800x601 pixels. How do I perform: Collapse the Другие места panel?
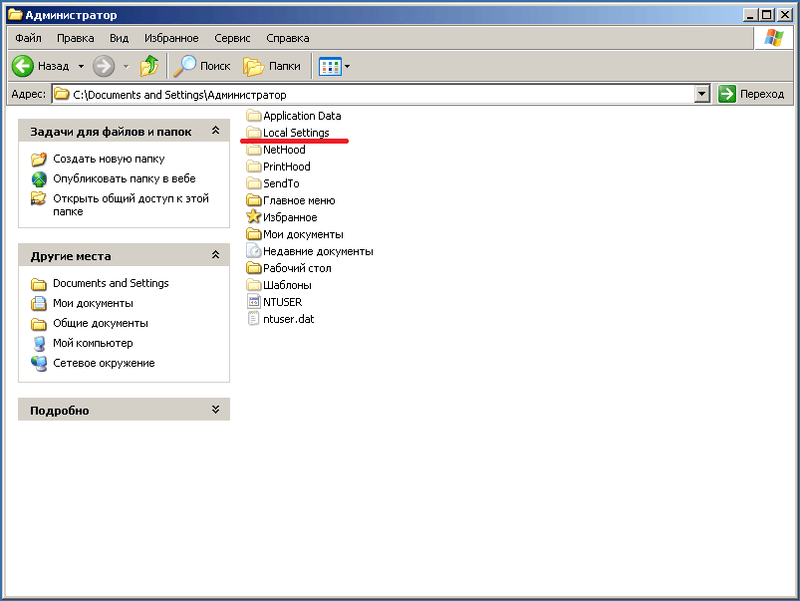[x=215, y=256]
